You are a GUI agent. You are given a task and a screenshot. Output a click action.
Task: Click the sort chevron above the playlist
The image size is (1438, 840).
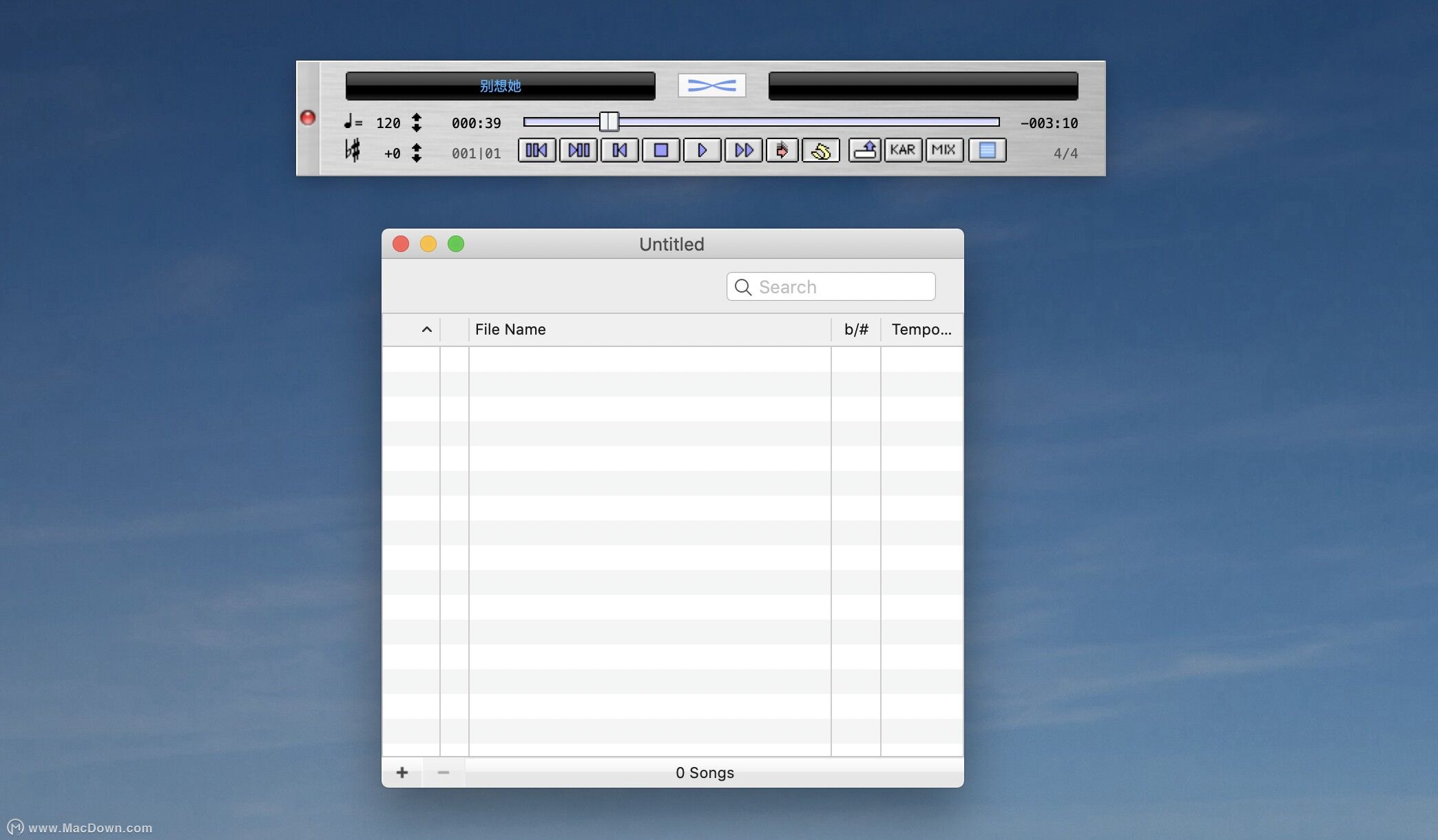[x=426, y=329]
